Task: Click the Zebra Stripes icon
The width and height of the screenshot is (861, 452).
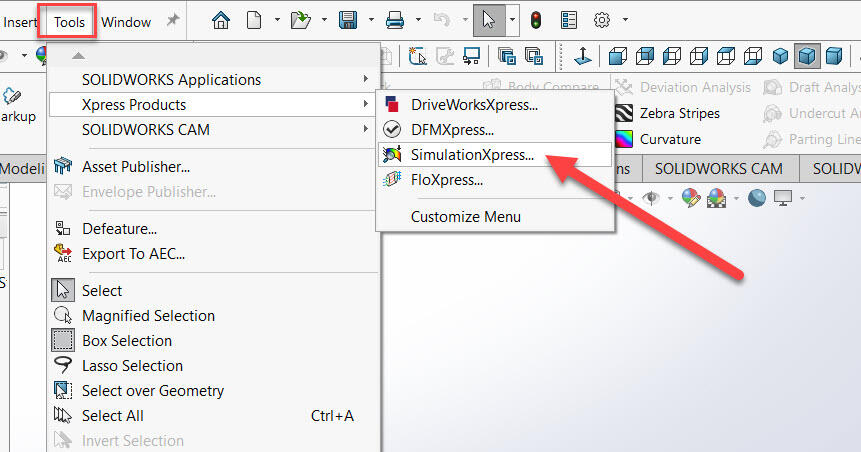Action: pos(624,114)
